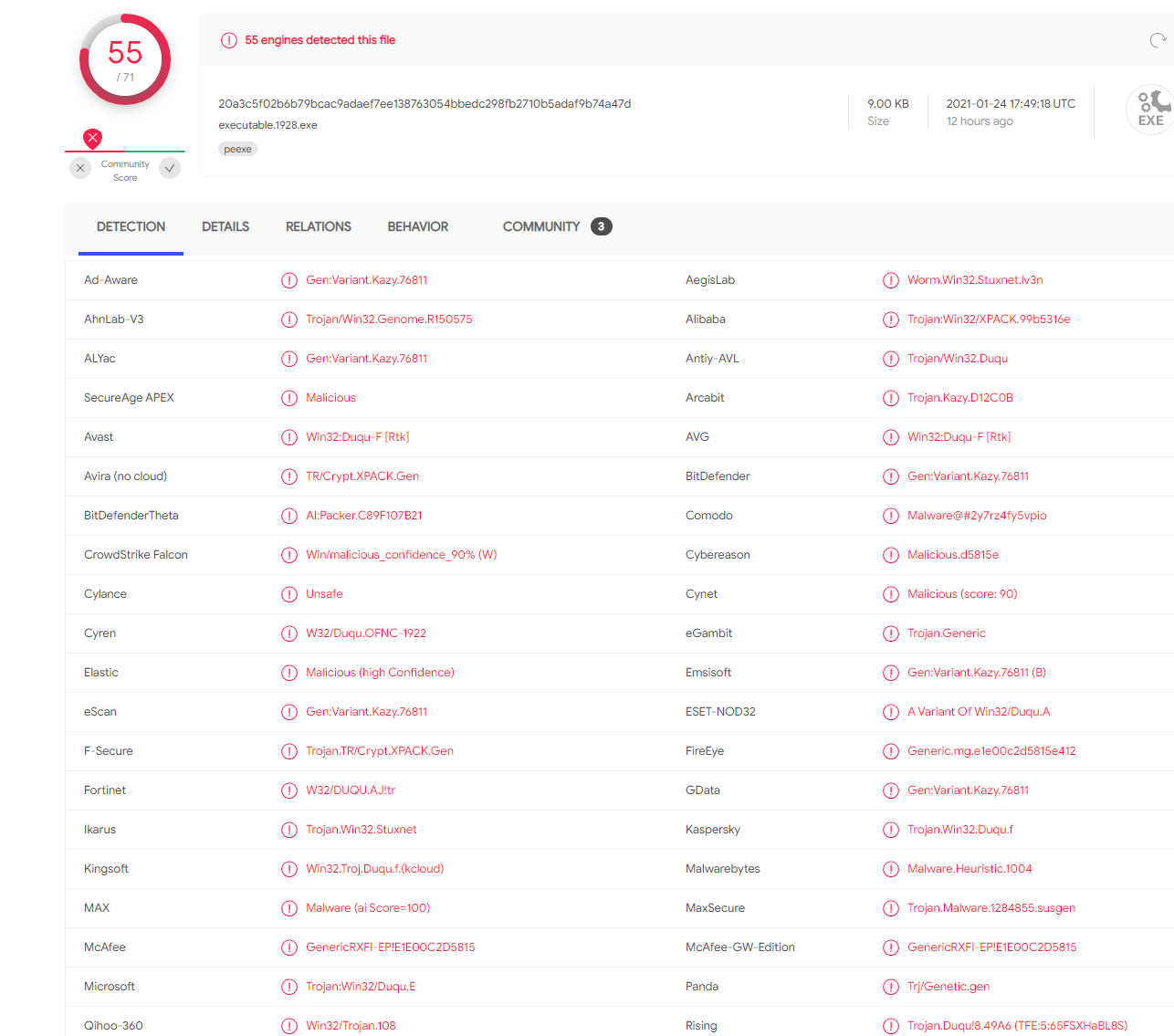Click SecureAge APEX Malicious result text
Screen dimensions: 1174x1036
(330, 398)
